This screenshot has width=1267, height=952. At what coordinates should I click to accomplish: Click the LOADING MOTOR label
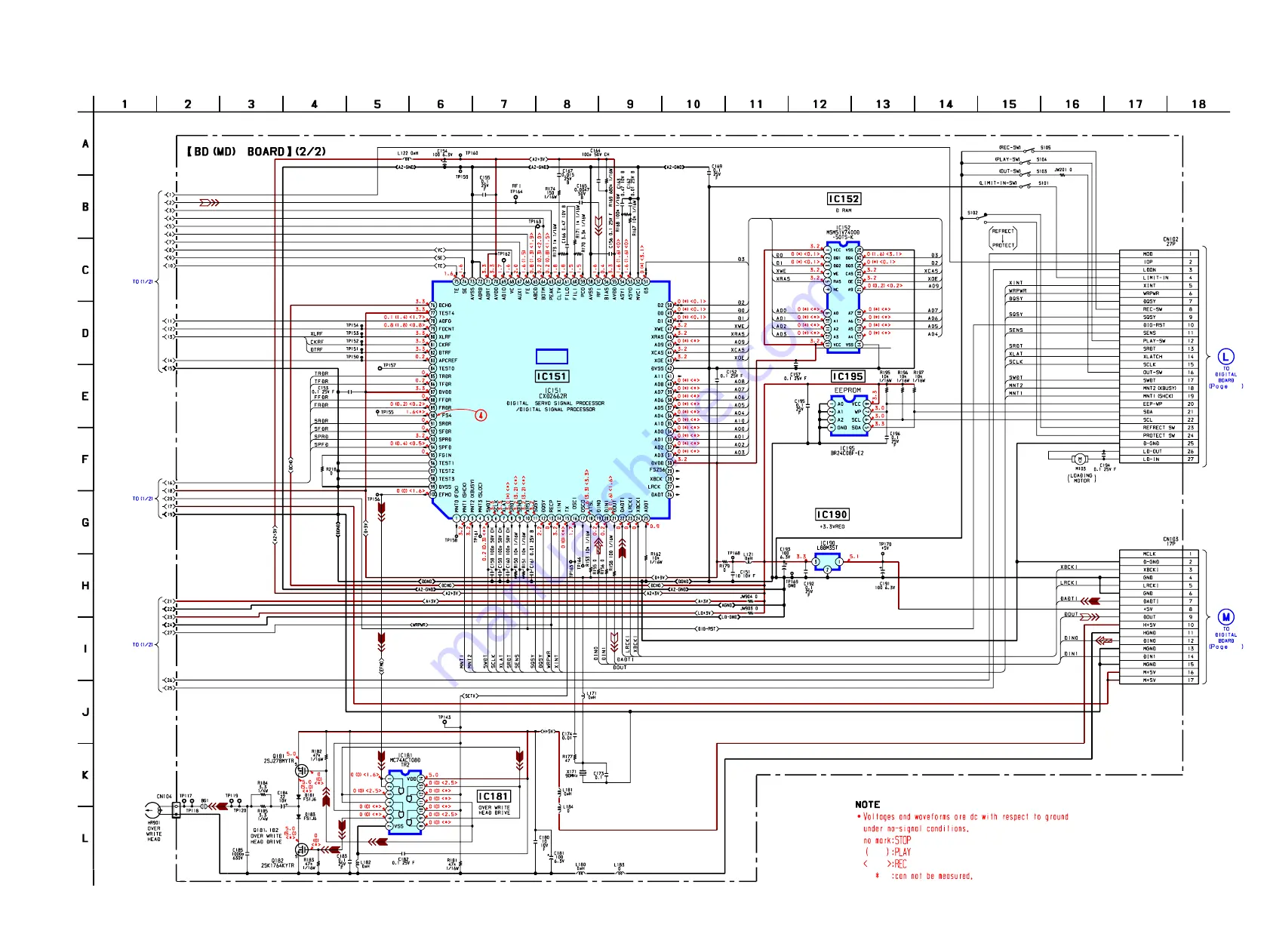pyautogui.click(x=1081, y=478)
